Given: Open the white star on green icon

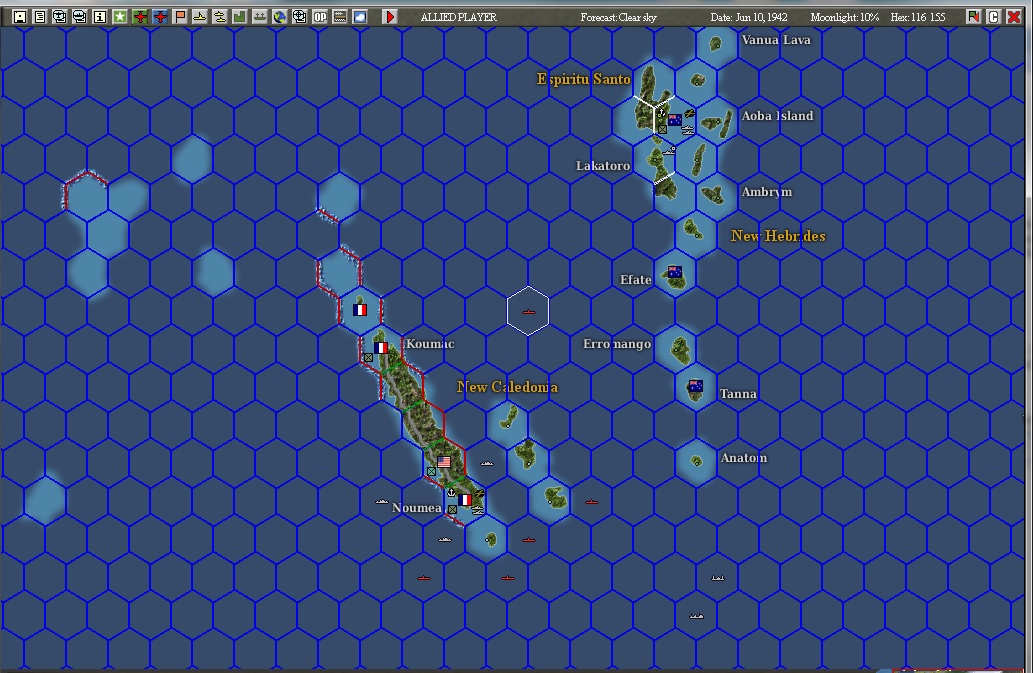Looking at the screenshot, I should coord(120,16).
